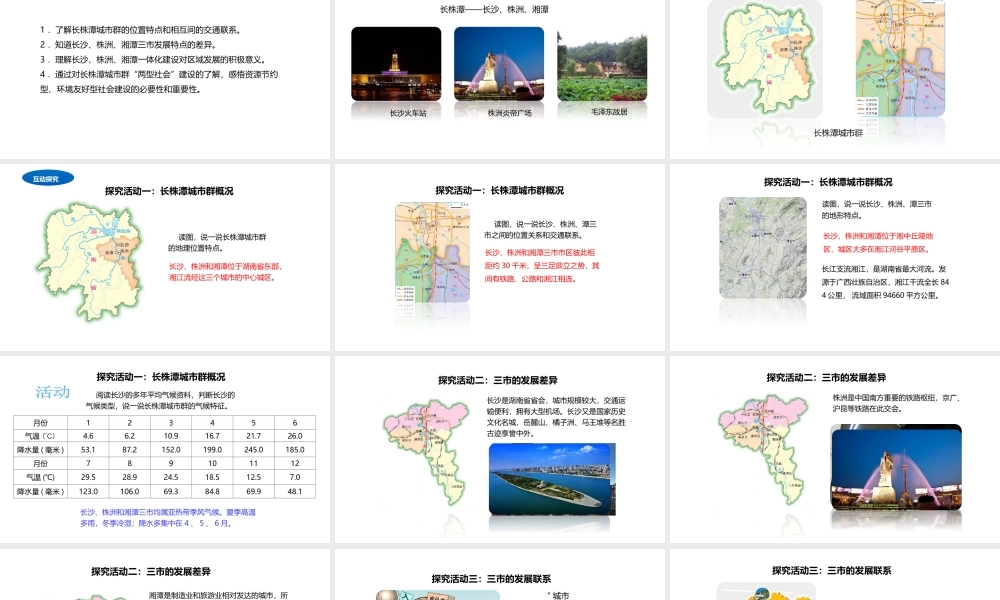Image resolution: width=1000 pixels, height=600 pixels.
Task: Click the blue conclusion 均属亚热带季风气候
Action: coord(168,518)
